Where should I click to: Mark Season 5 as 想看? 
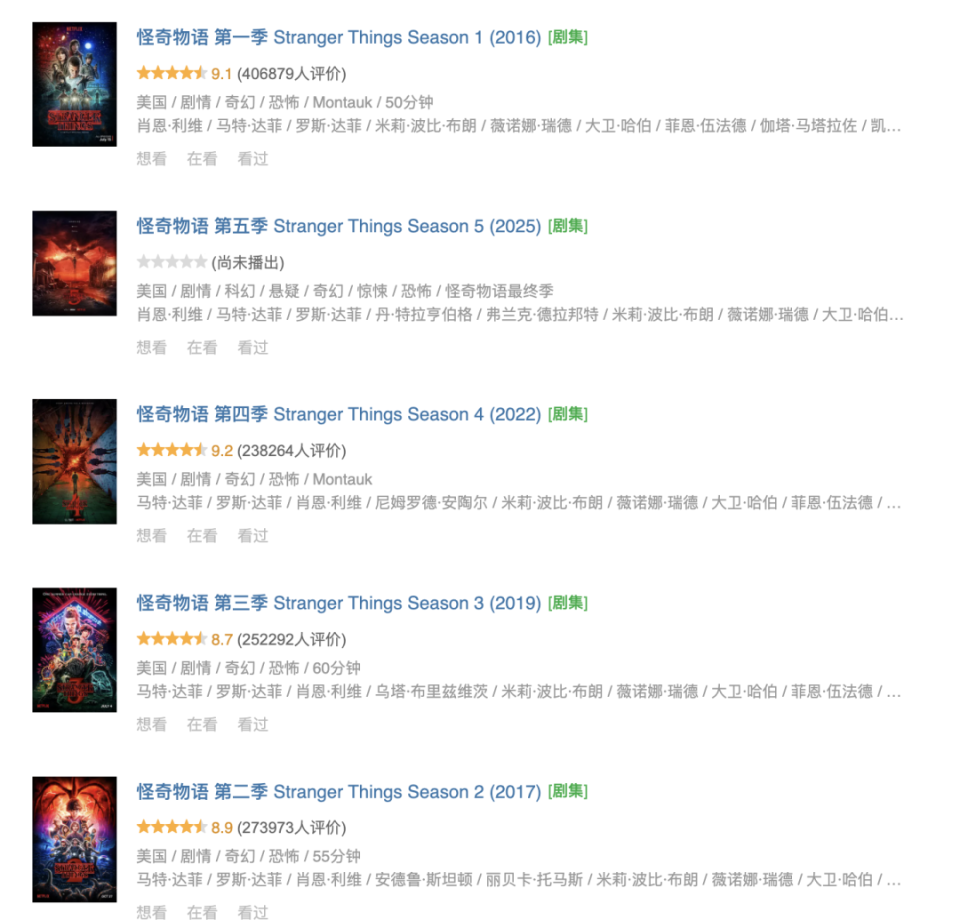click(x=151, y=348)
